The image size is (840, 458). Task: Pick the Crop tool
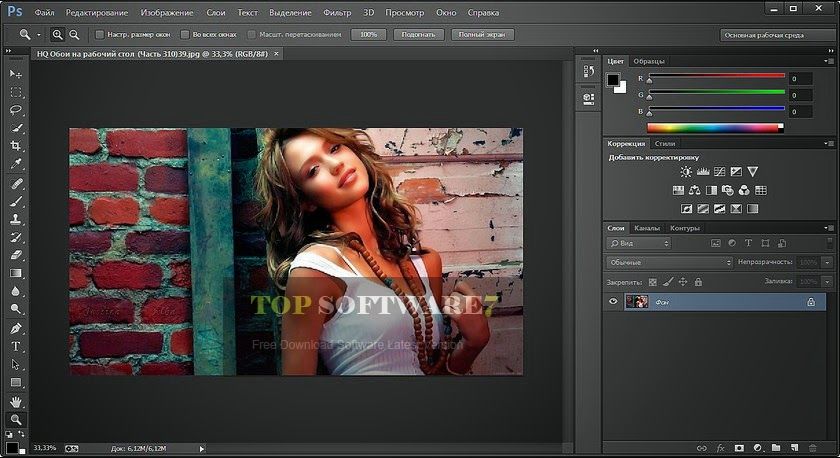15,146
